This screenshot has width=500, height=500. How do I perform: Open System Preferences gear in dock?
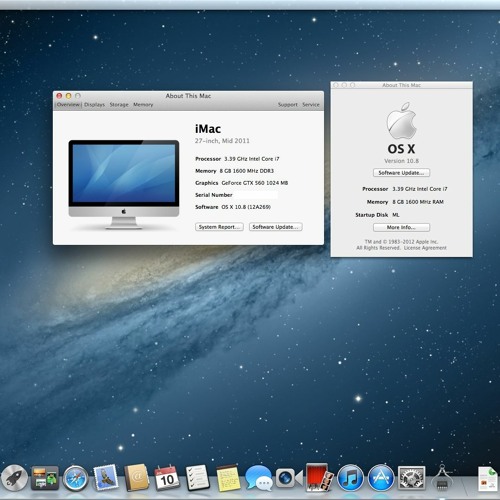pyautogui.click(x=412, y=478)
